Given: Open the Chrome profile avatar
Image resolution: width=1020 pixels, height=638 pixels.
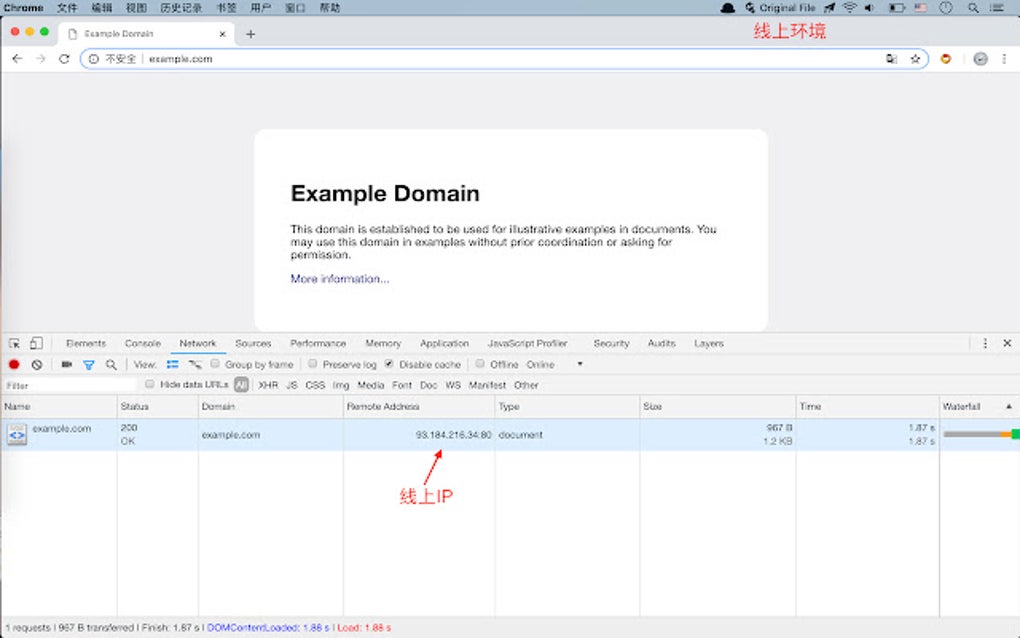Looking at the screenshot, I should pos(980,59).
